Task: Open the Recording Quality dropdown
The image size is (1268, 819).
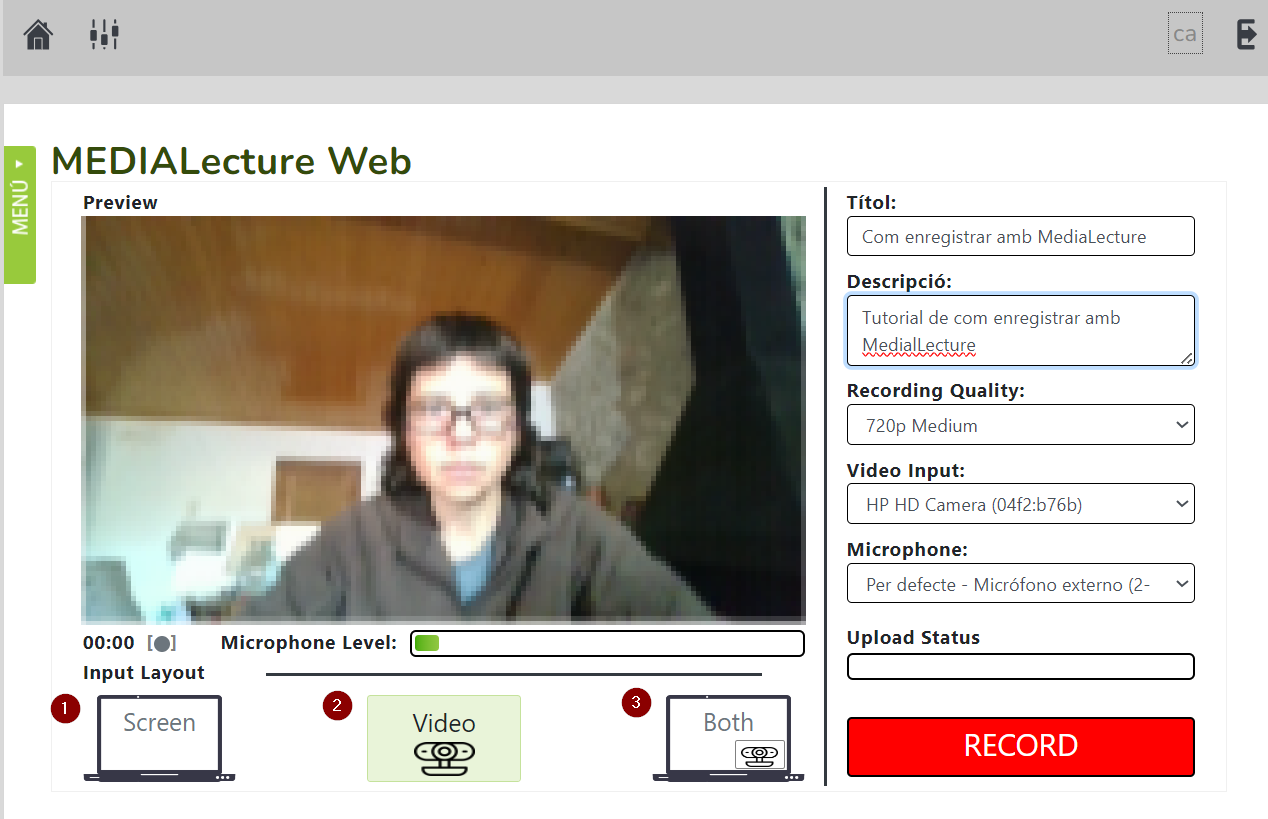Action: (x=1021, y=425)
